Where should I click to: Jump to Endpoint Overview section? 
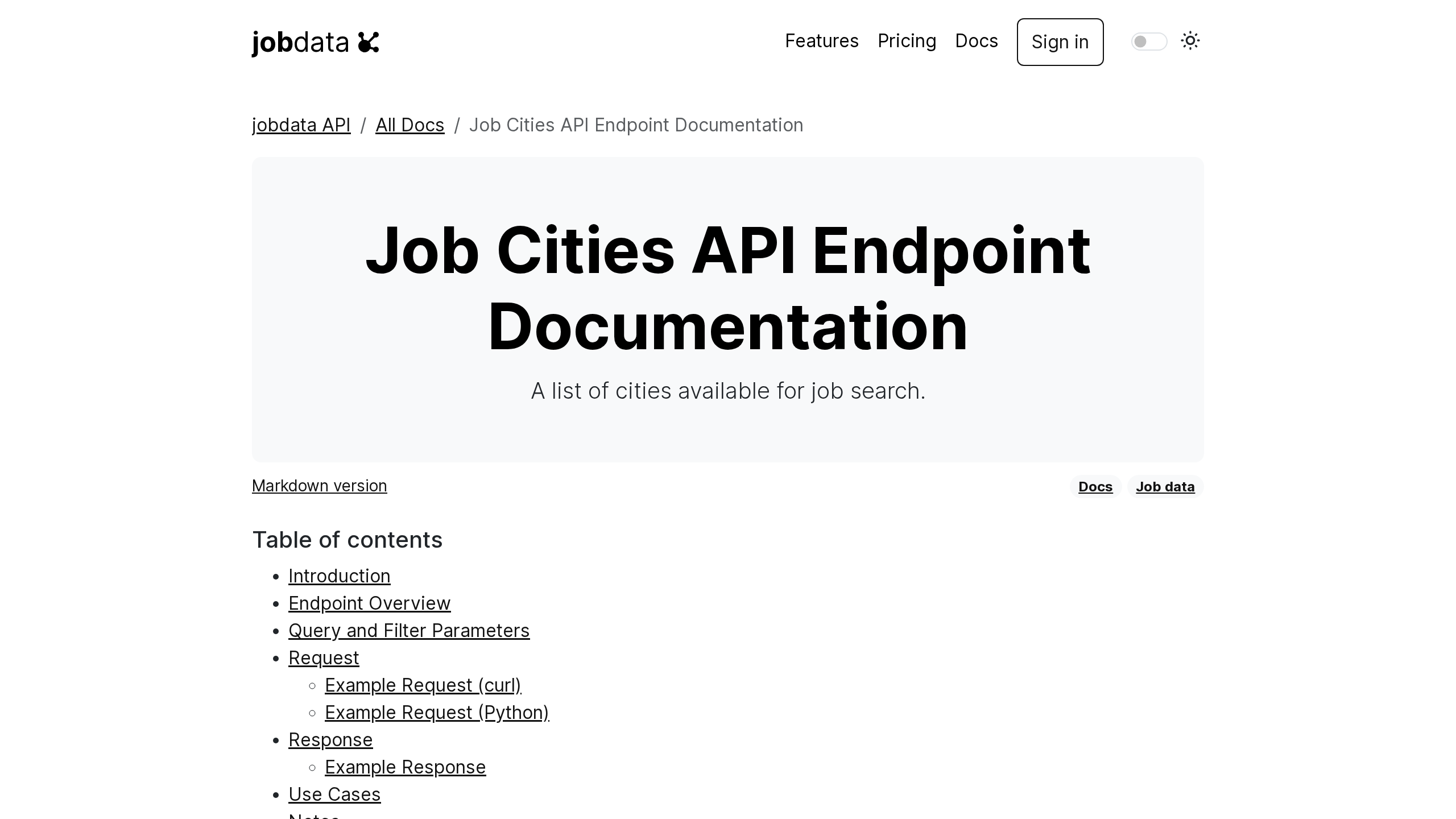[x=369, y=603]
